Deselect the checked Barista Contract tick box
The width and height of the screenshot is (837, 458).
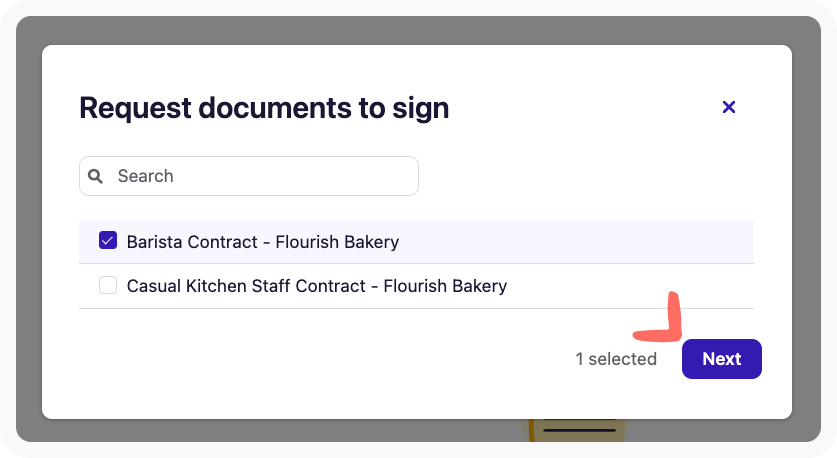pyautogui.click(x=108, y=241)
